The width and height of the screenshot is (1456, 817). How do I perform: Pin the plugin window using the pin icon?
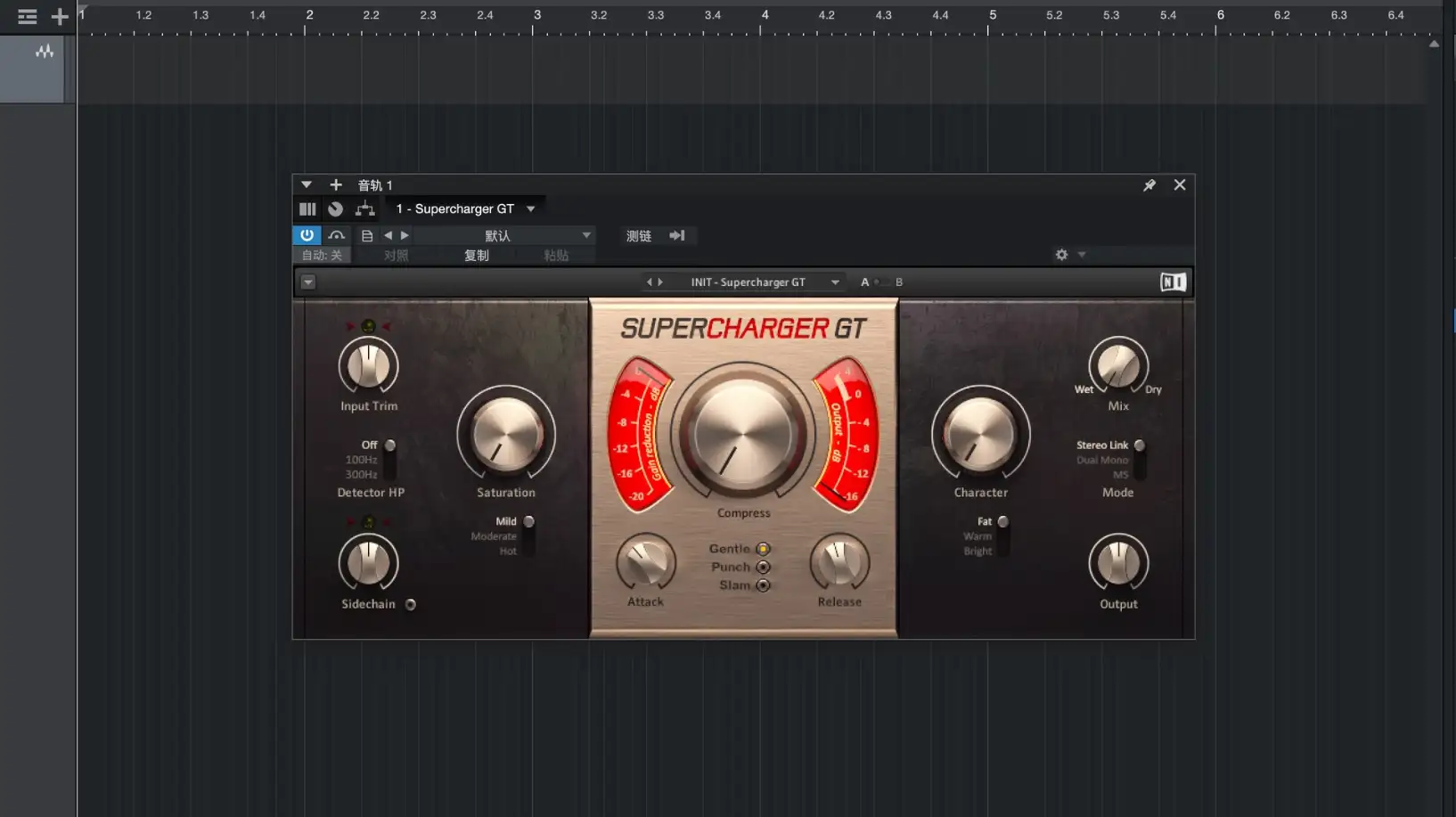1149,185
